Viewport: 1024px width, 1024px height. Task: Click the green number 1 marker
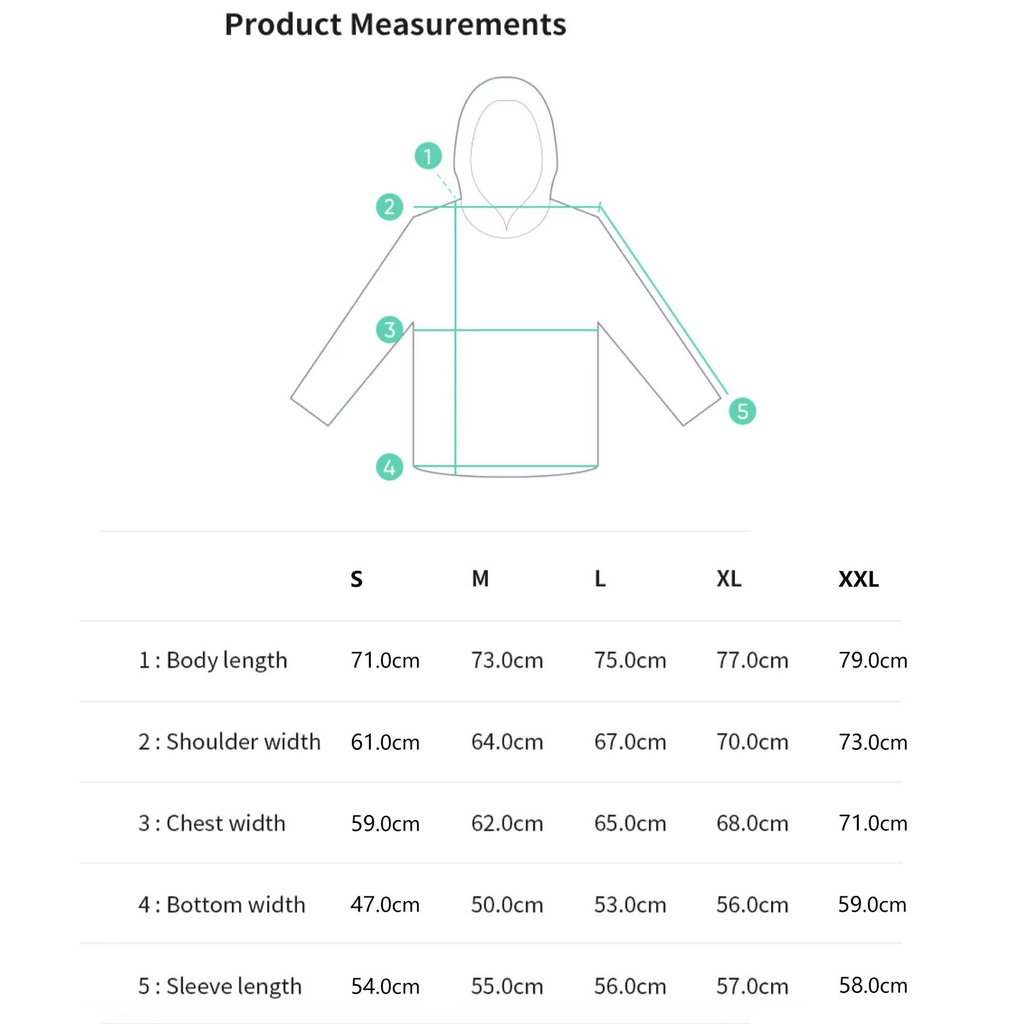(428, 156)
